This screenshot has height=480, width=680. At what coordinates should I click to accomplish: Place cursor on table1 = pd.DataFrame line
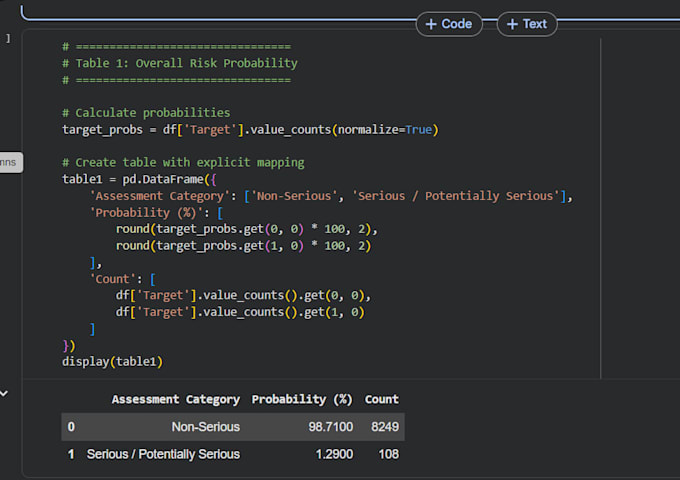pos(139,180)
